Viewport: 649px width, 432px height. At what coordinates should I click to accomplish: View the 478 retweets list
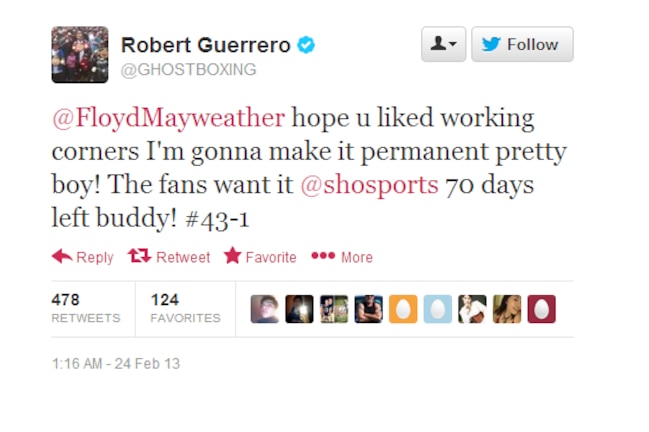pos(86,308)
